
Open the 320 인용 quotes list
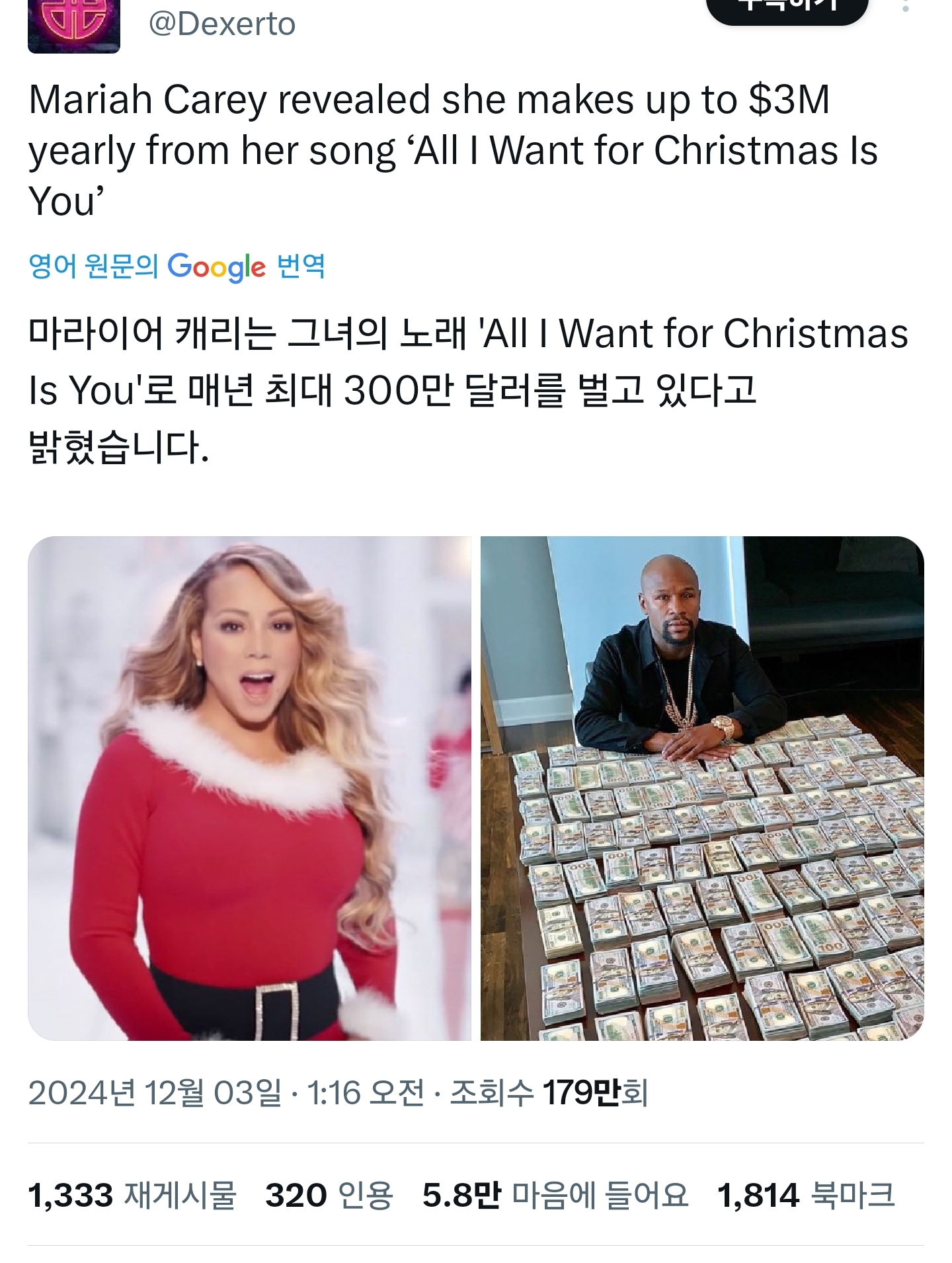(x=329, y=1195)
